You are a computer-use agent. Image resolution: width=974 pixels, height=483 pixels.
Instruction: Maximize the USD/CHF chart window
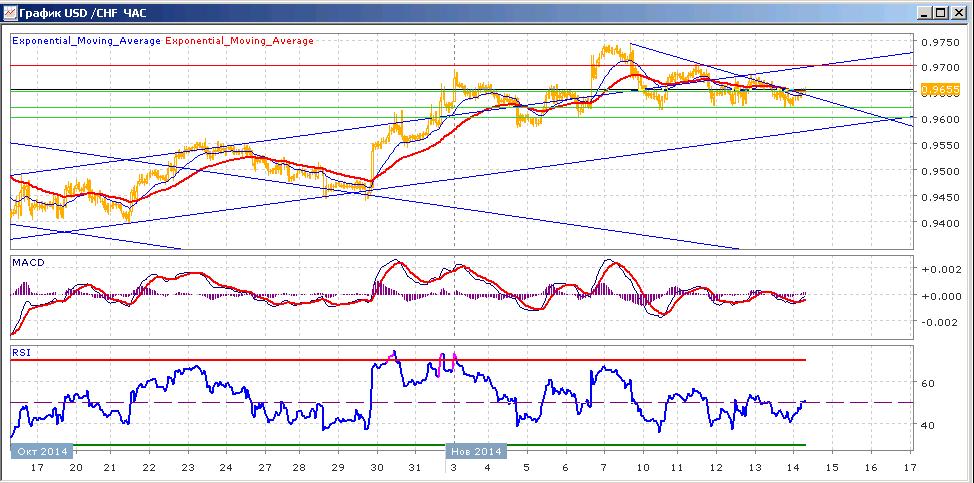[x=941, y=12]
